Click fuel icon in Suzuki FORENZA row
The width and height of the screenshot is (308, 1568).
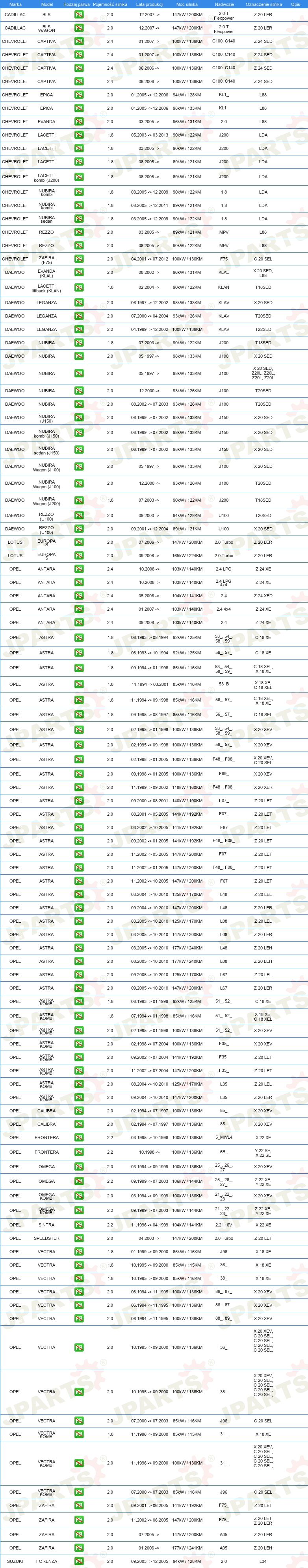(x=79, y=1561)
